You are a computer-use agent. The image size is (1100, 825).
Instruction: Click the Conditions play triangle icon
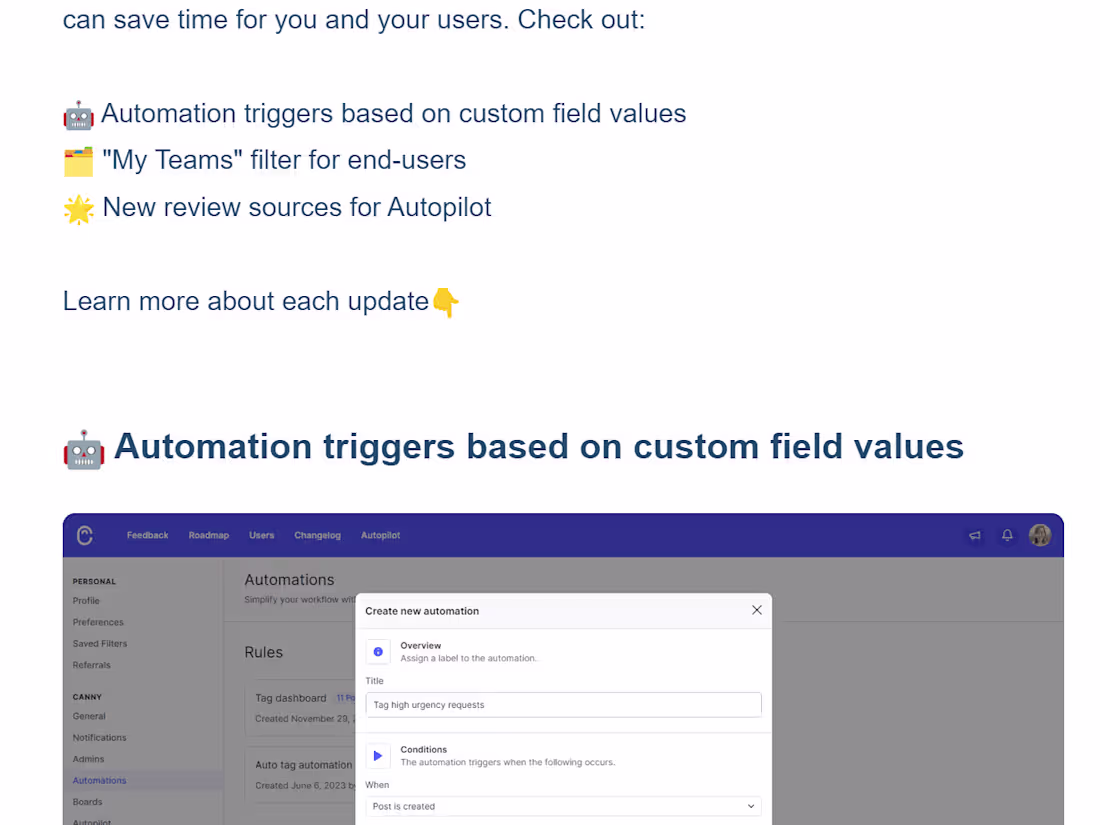(378, 755)
